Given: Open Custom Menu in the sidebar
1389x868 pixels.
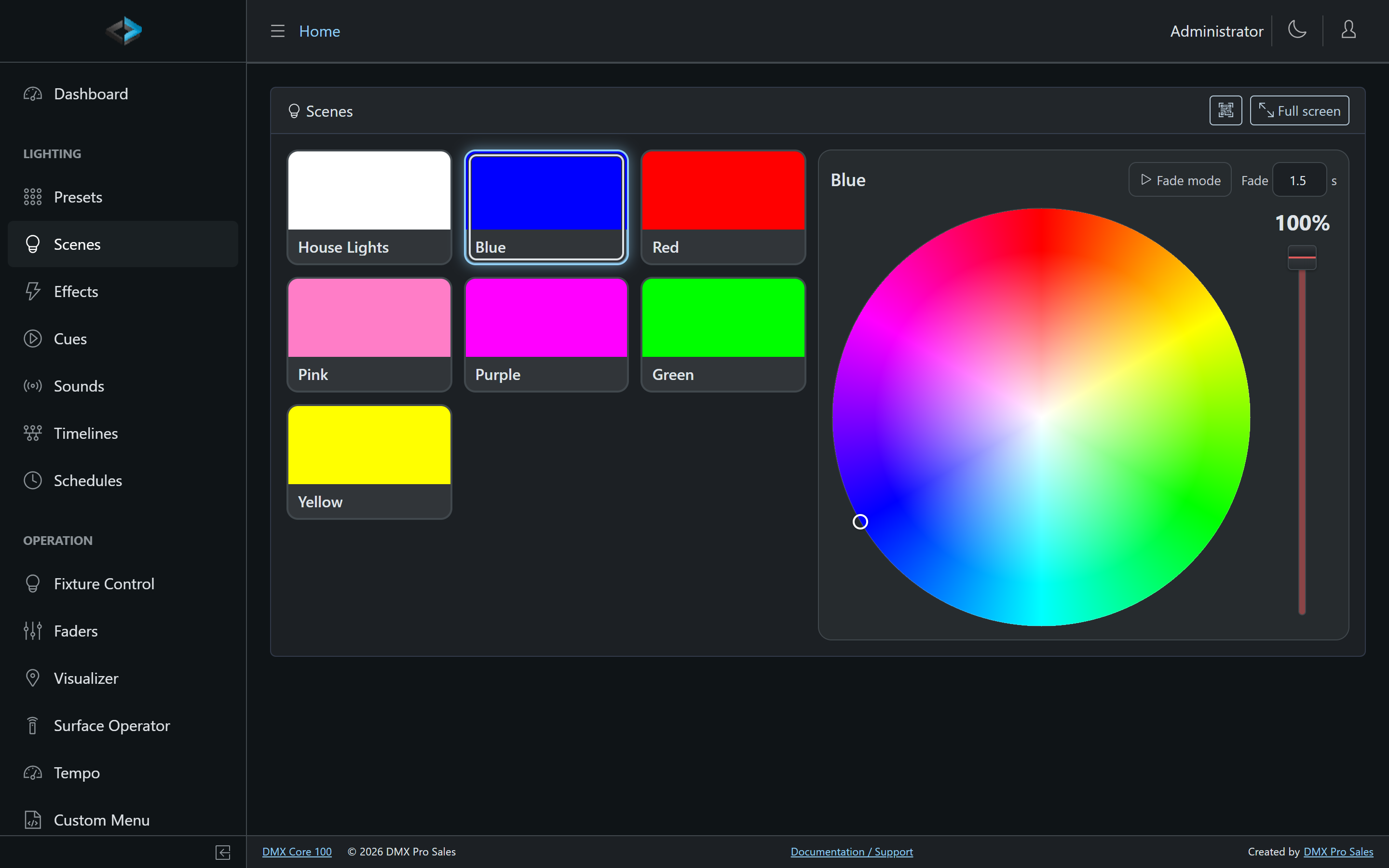Looking at the screenshot, I should (x=123, y=820).
